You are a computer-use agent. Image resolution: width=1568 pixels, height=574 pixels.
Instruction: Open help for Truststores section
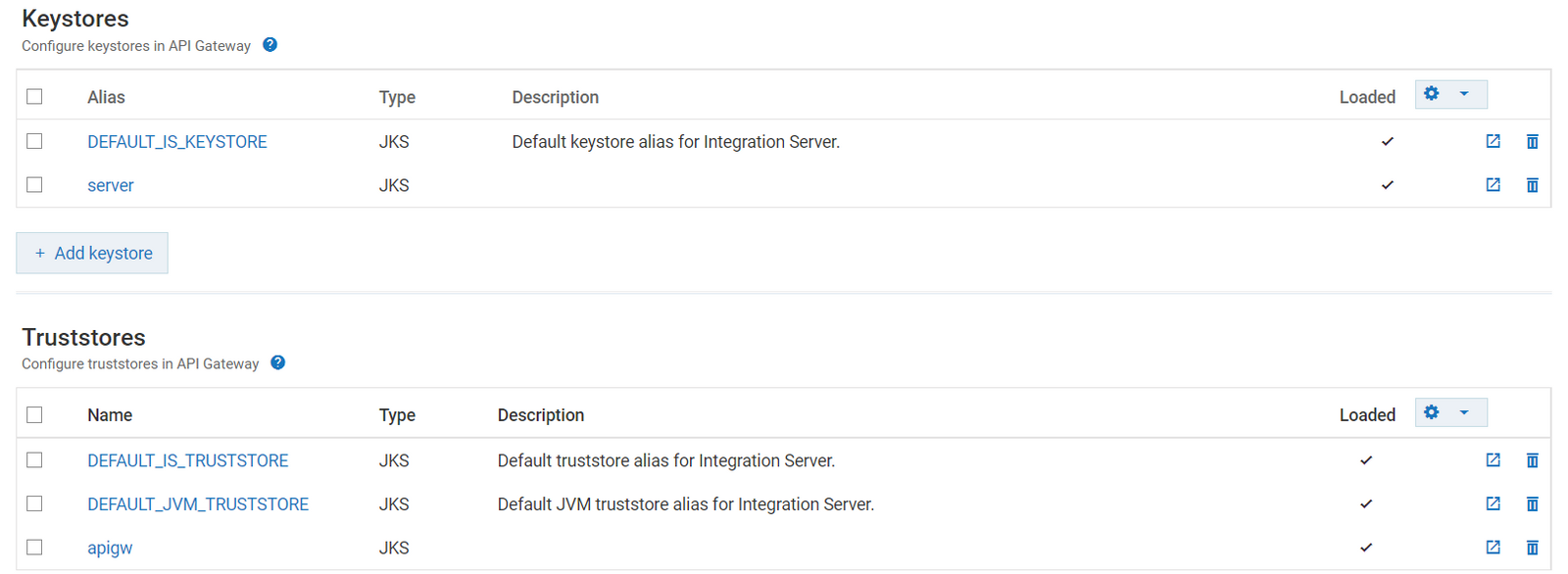pos(278,363)
